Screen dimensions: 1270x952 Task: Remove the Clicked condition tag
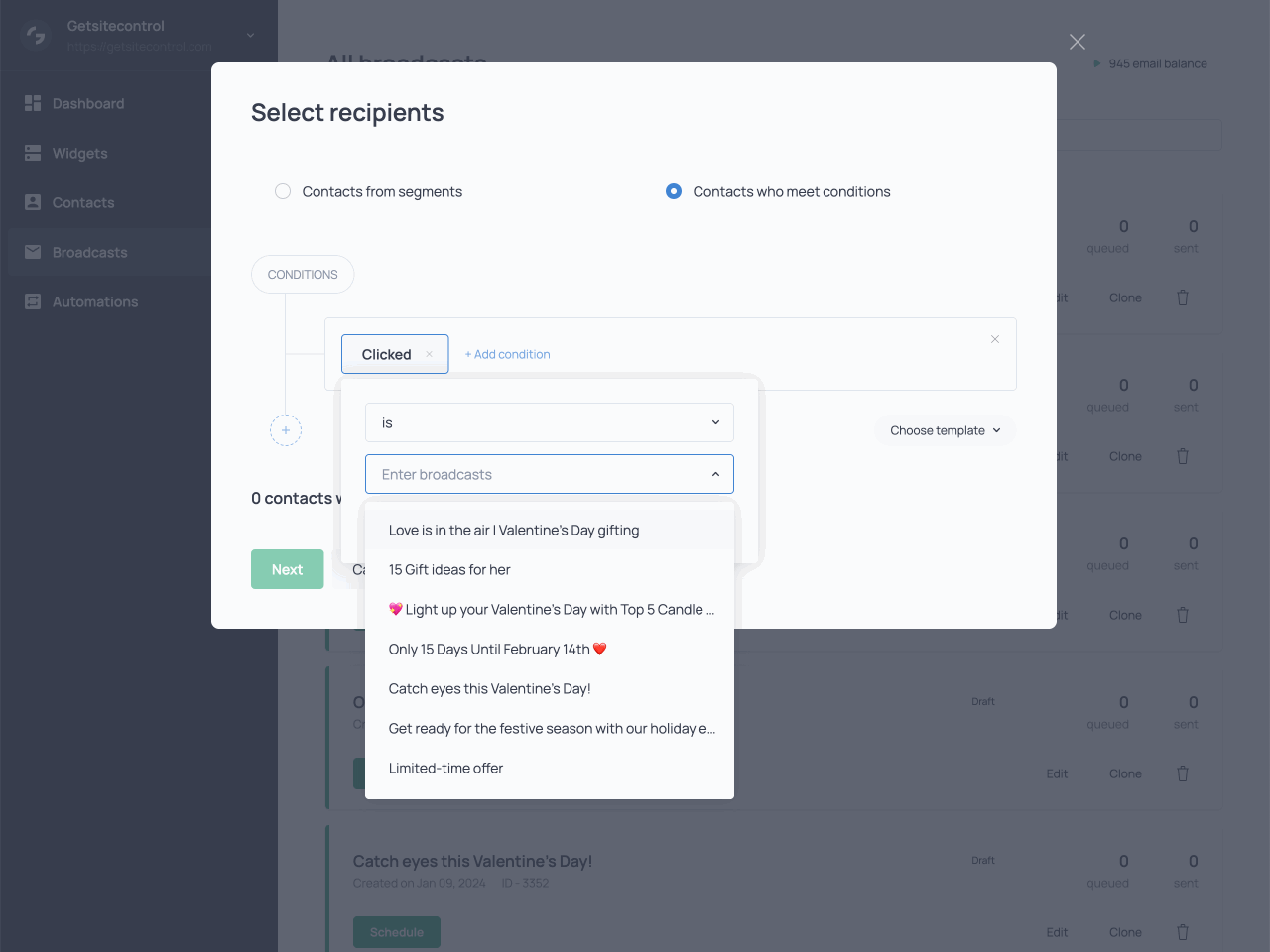429,354
